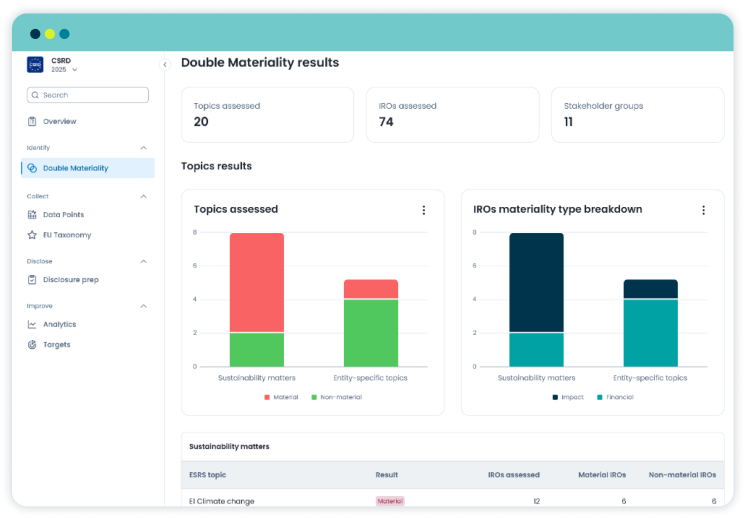Click the dark window control dot
The image size is (746, 518).
35,34
